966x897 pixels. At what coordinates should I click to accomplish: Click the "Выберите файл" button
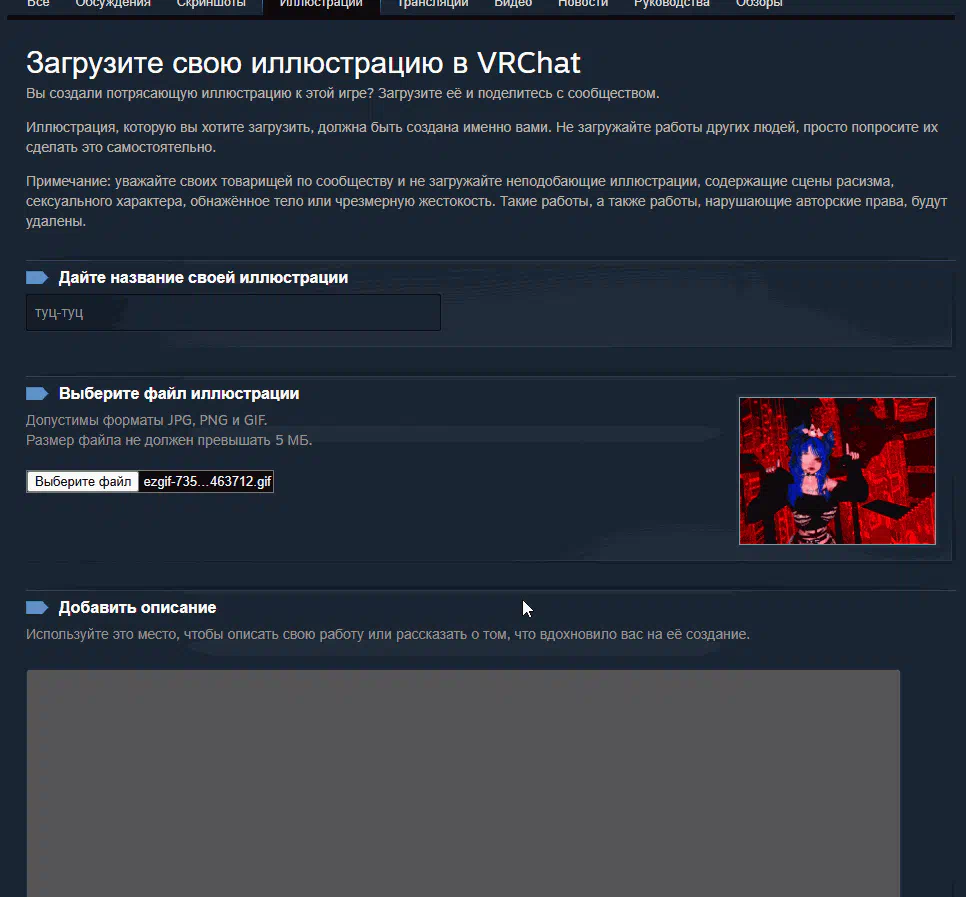click(83, 481)
